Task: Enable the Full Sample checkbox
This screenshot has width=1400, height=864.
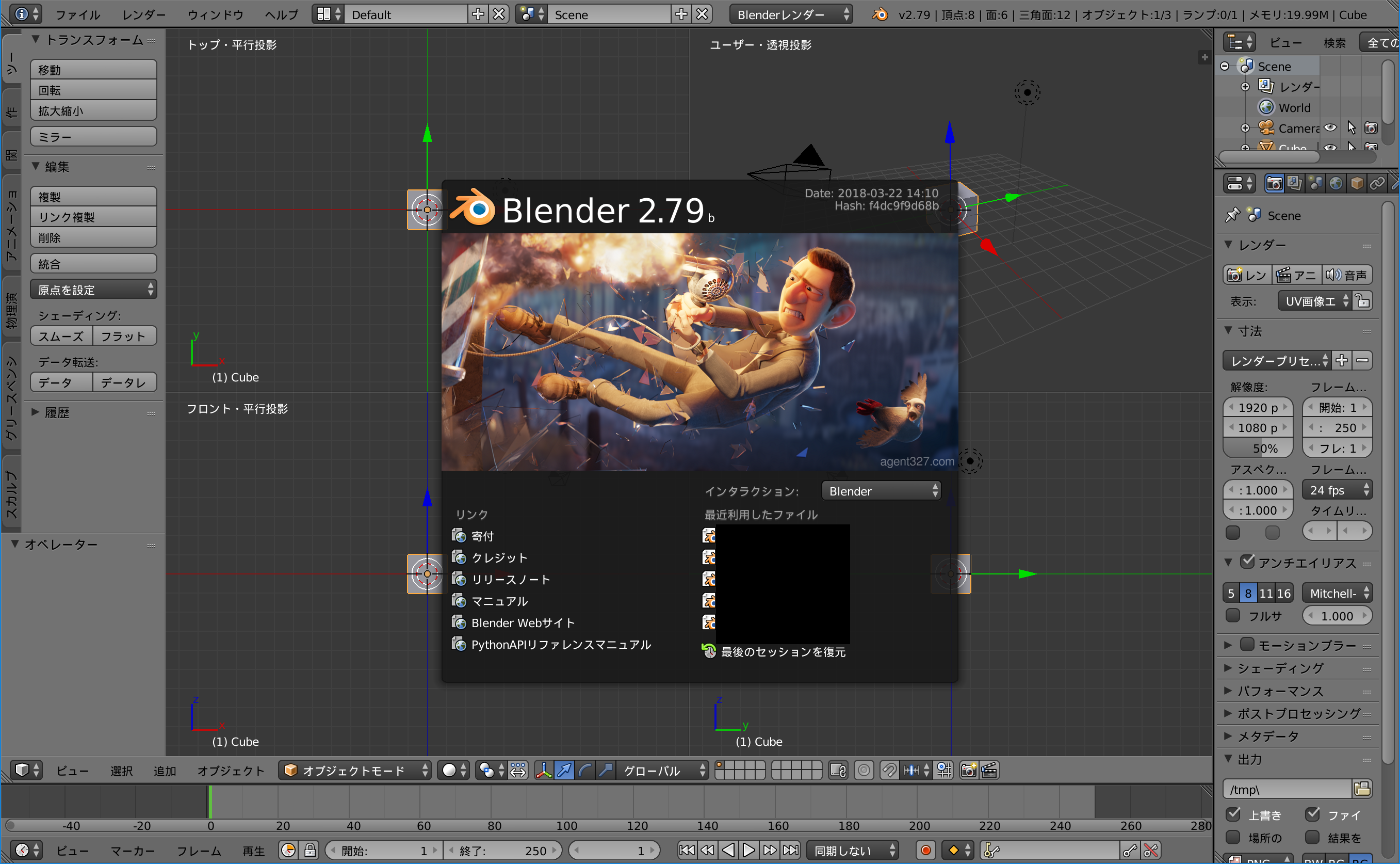Action: coord(1233,615)
